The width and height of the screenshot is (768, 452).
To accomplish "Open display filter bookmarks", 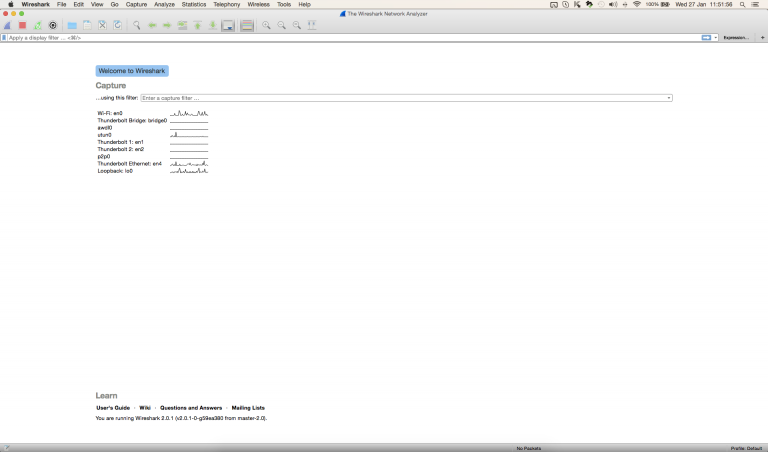I will (4, 38).
